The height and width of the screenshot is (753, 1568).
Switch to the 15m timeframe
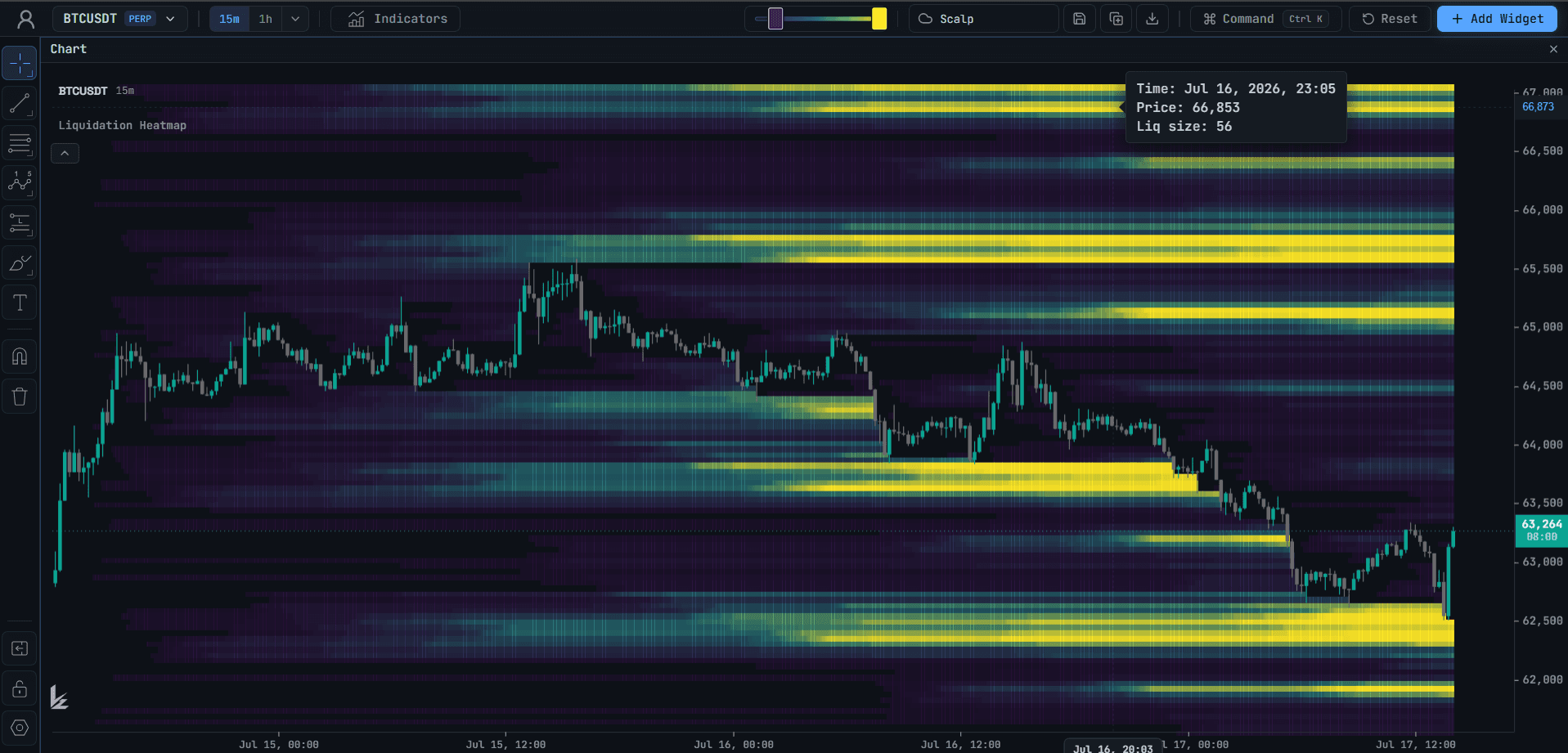pyautogui.click(x=229, y=19)
